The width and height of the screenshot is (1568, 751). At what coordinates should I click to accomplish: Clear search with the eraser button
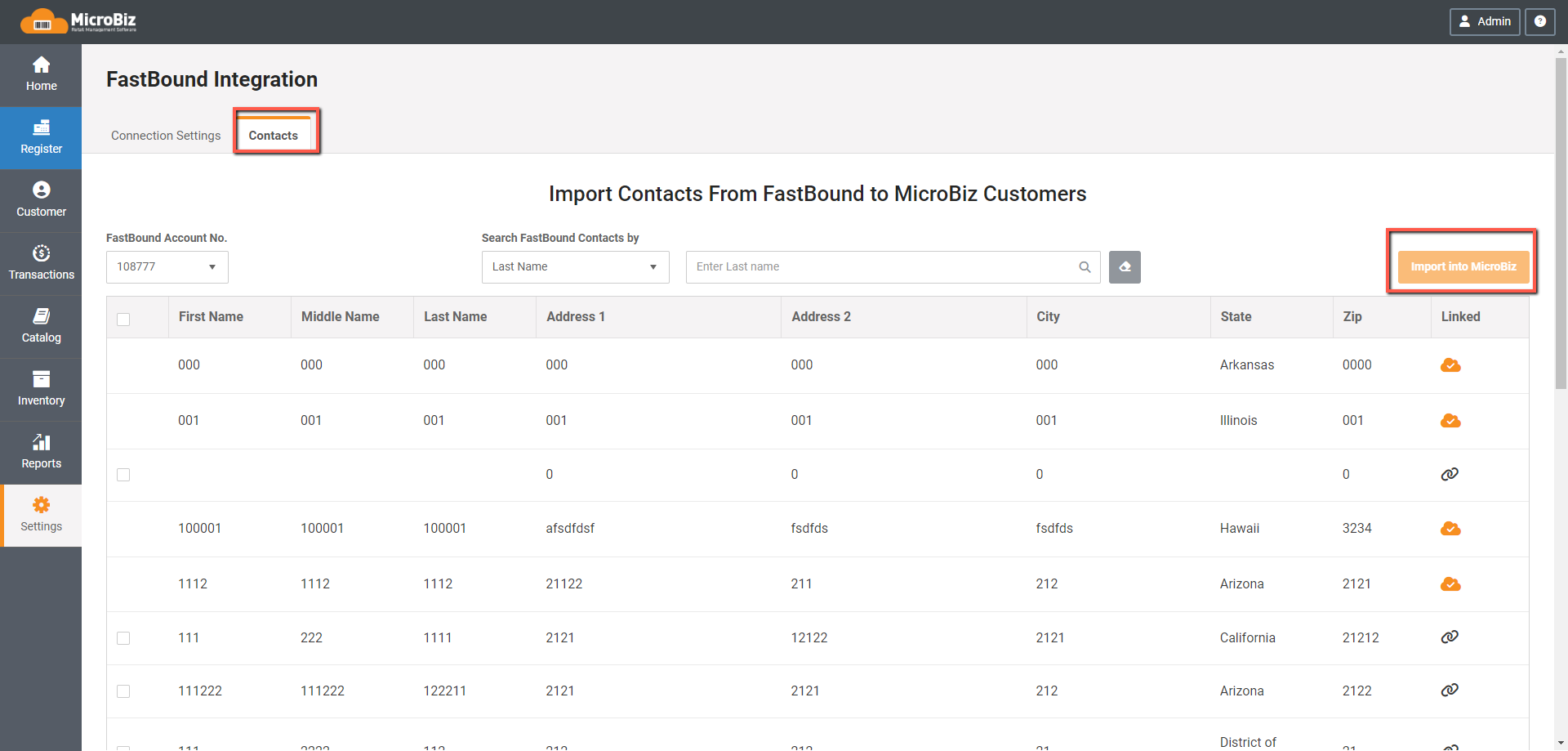click(1125, 267)
